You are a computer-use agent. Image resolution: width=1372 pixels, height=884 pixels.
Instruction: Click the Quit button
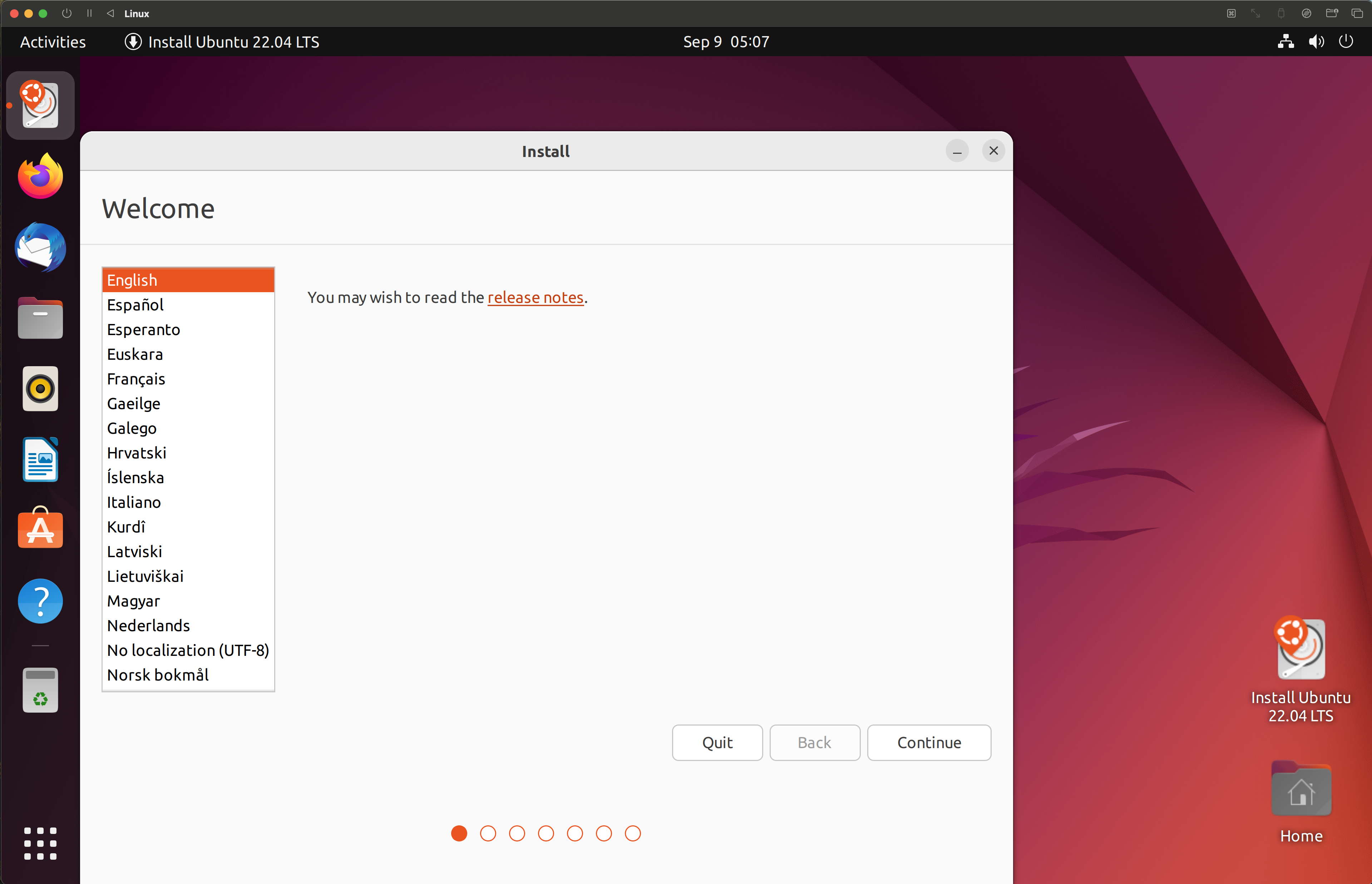(717, 742)
